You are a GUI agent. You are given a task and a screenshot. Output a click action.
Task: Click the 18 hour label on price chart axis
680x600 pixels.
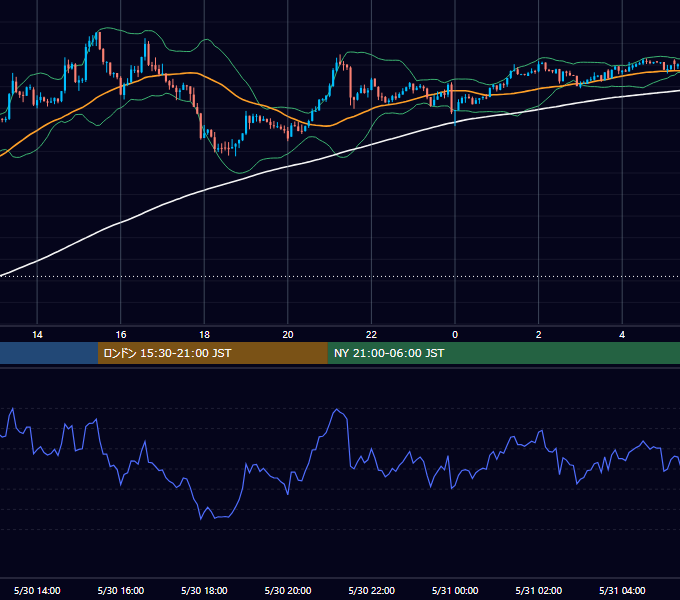click(204, 335)
